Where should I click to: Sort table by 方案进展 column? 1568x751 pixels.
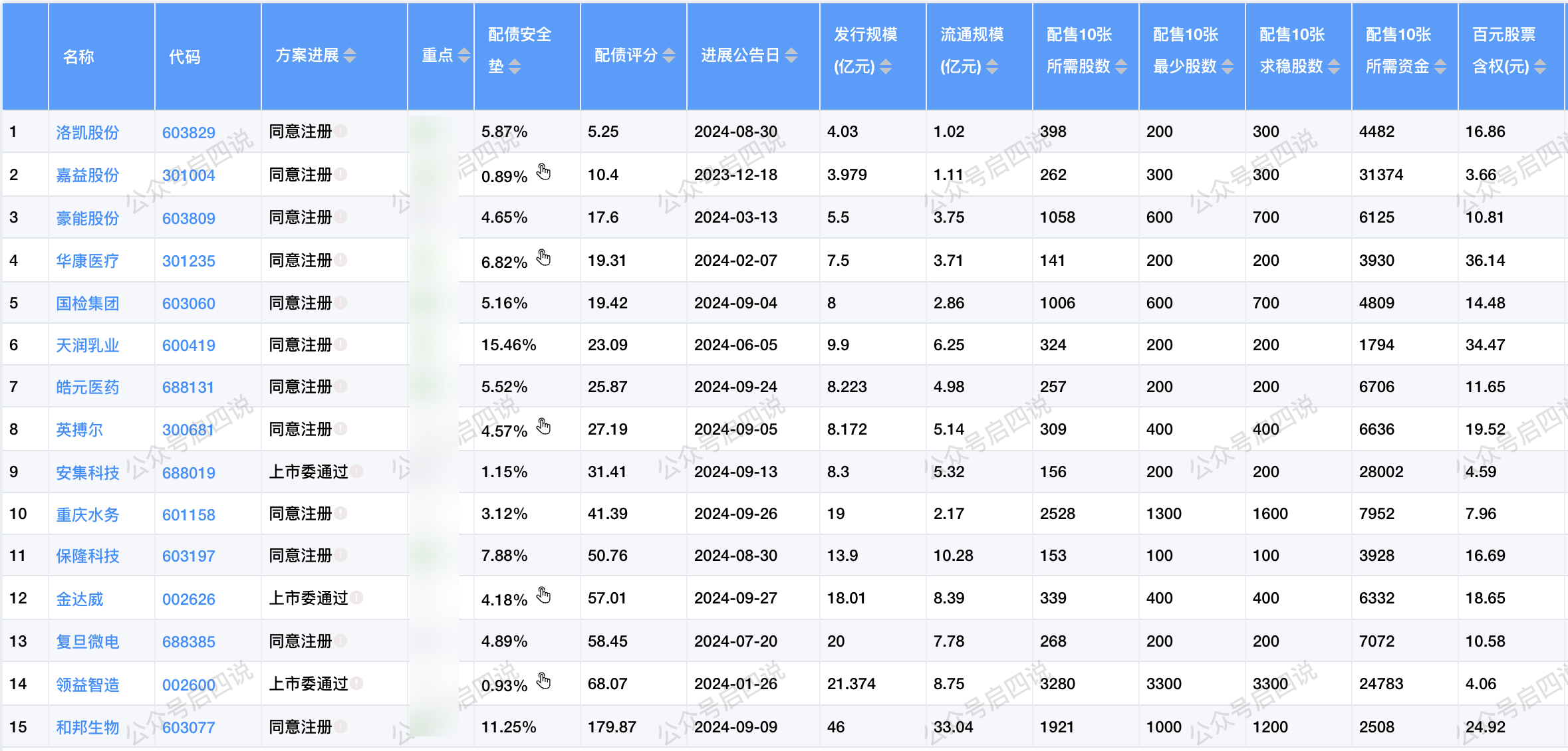pyautogui.click(x=350, y=55)
